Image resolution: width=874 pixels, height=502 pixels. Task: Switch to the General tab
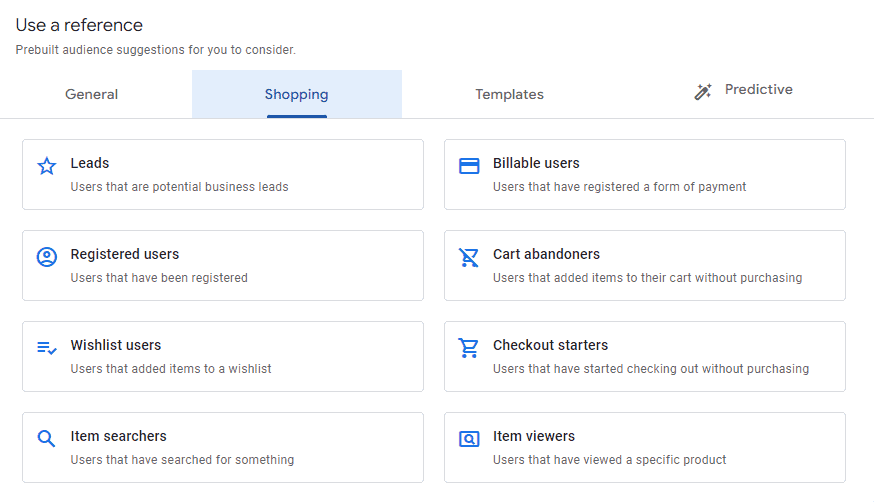[92, 94]
